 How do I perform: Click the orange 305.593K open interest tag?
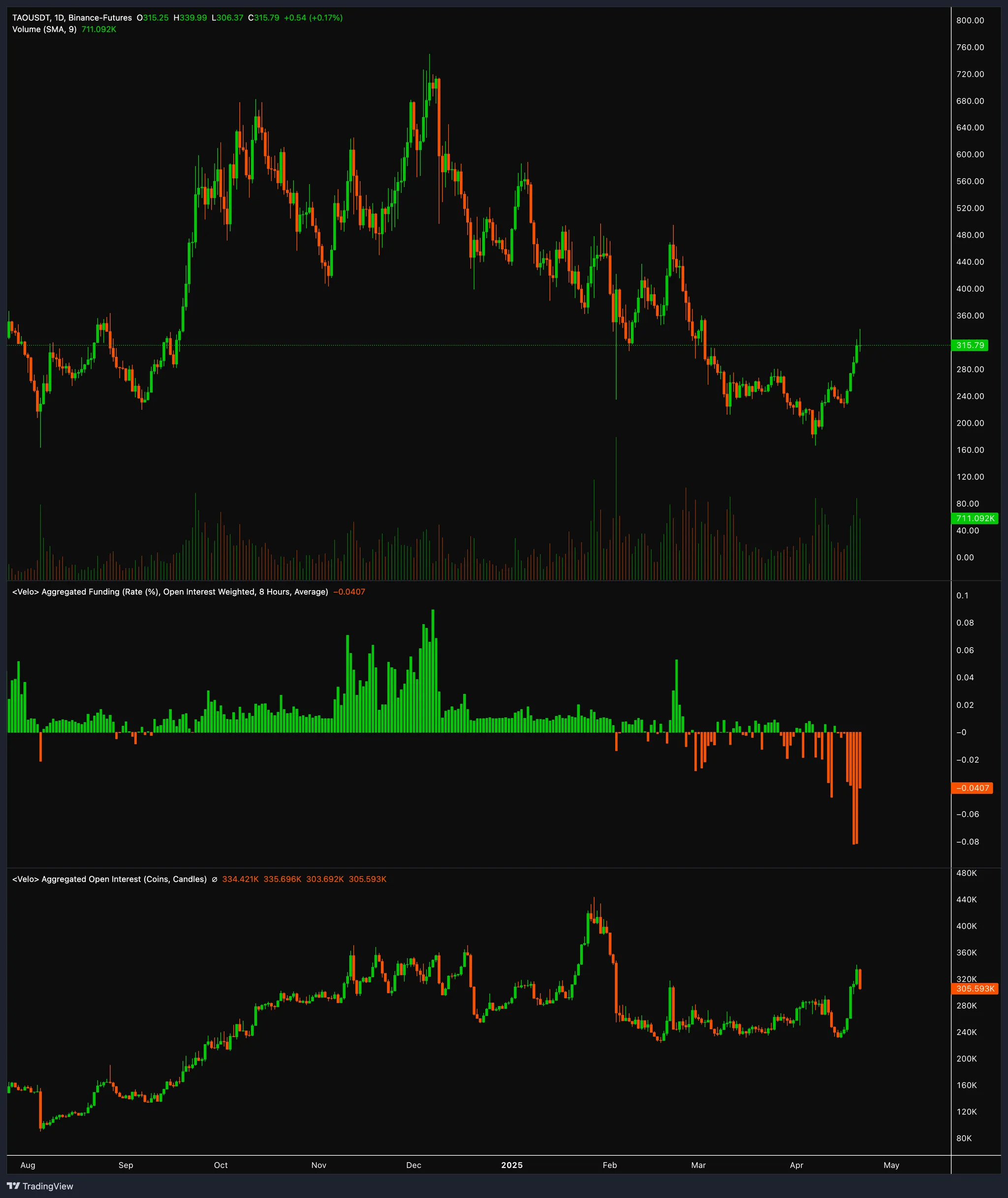click(x=975, y=988)
